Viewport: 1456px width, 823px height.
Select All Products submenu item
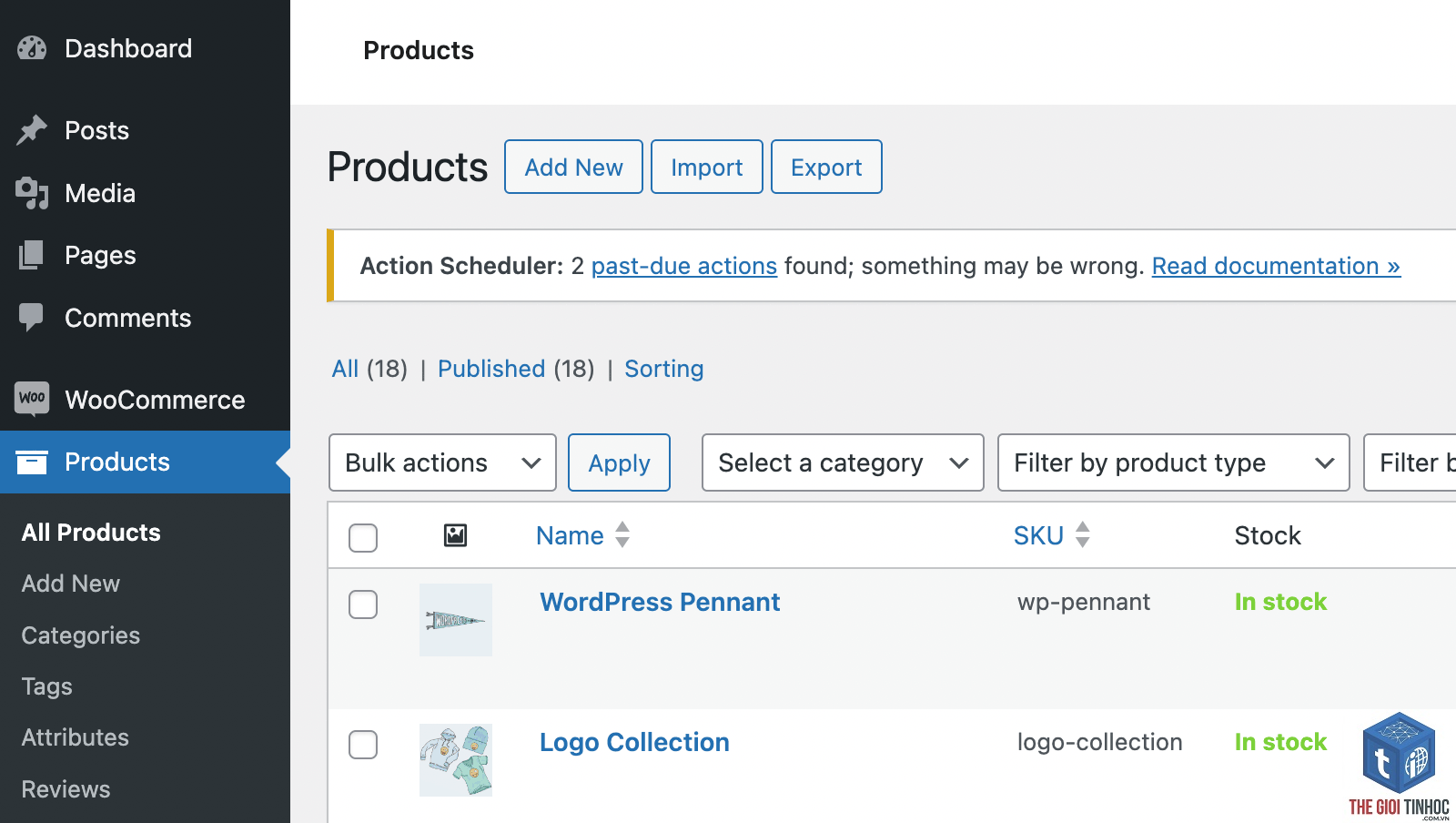click(91, 533)
